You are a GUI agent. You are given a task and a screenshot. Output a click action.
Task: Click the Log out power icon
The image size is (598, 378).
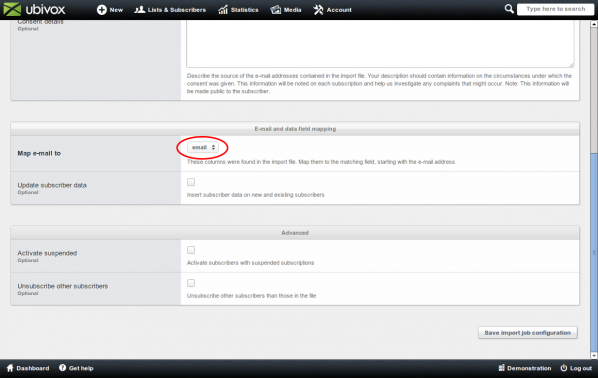tap(564, 368)
